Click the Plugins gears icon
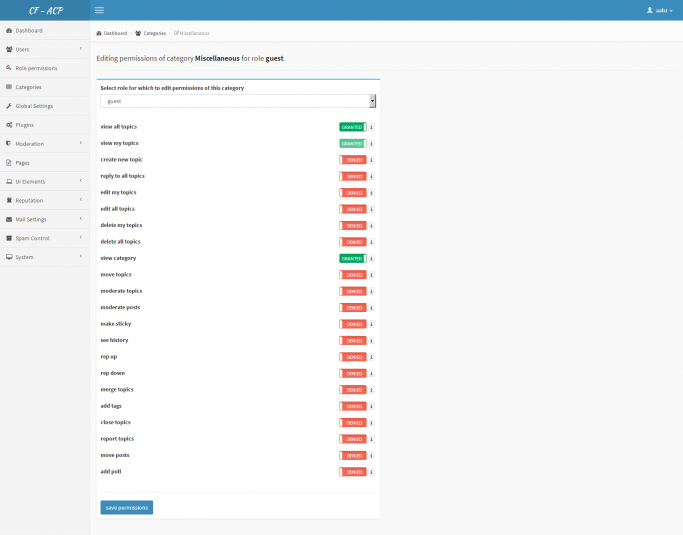The height and width of the screenshot is (535, 683). pos(9,125)
